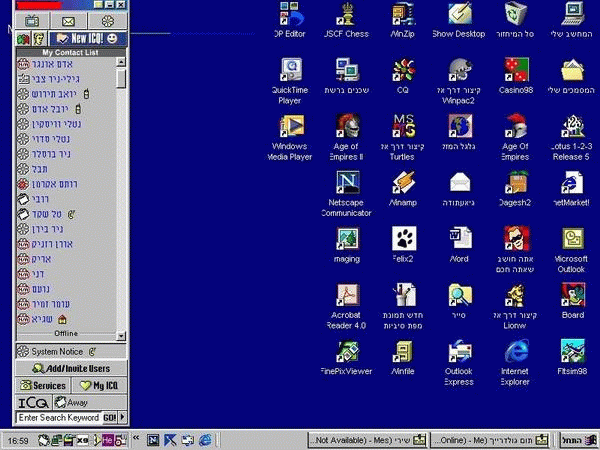The image size is (600, 450).
Task: Click the Not Available message taskbar button
Action: [x=368, y=440]
